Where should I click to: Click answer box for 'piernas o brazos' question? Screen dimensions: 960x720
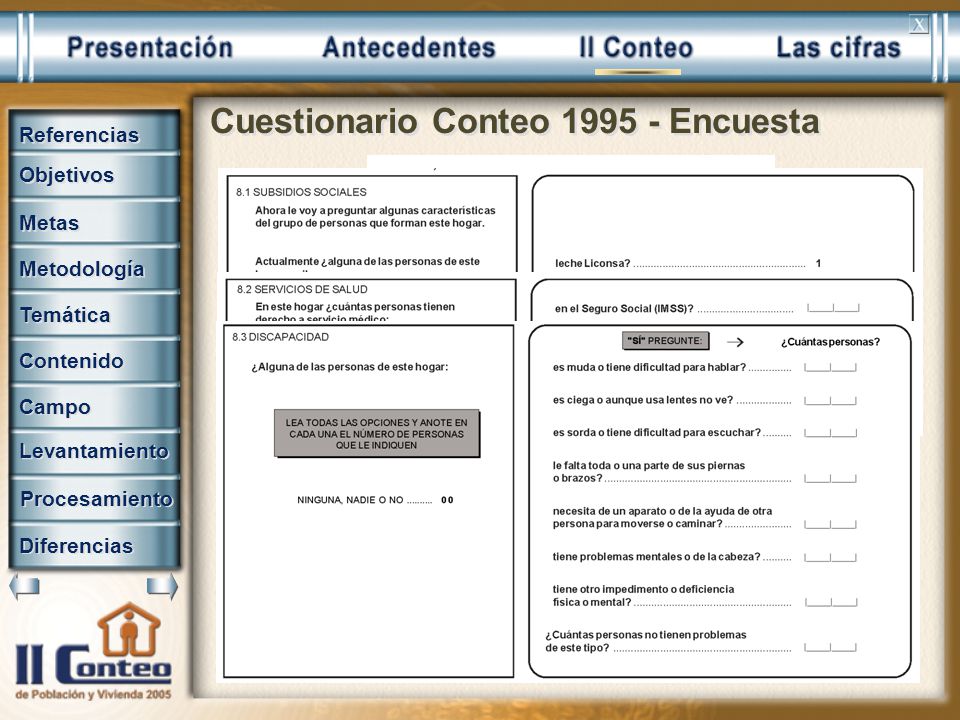pos(830,478)
